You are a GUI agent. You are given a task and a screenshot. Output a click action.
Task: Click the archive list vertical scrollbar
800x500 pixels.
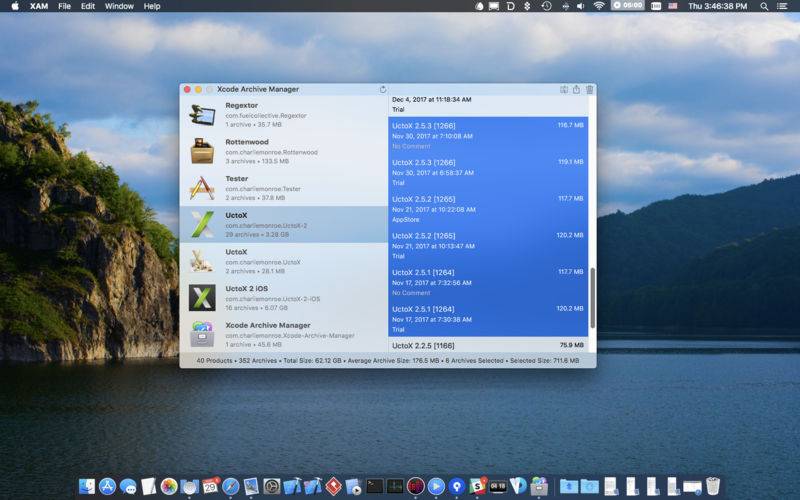592,298
